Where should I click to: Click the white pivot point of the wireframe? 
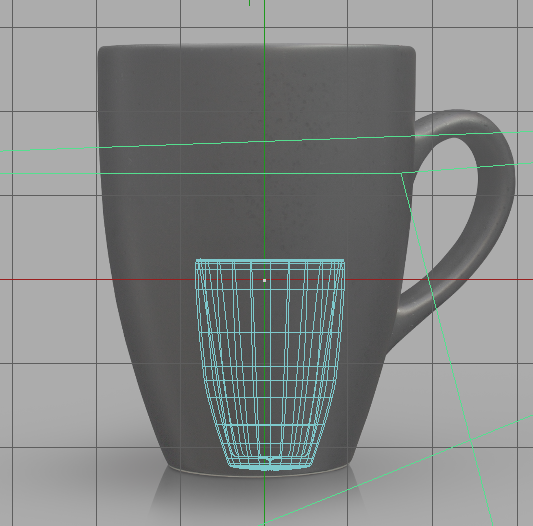coord(264,280)
